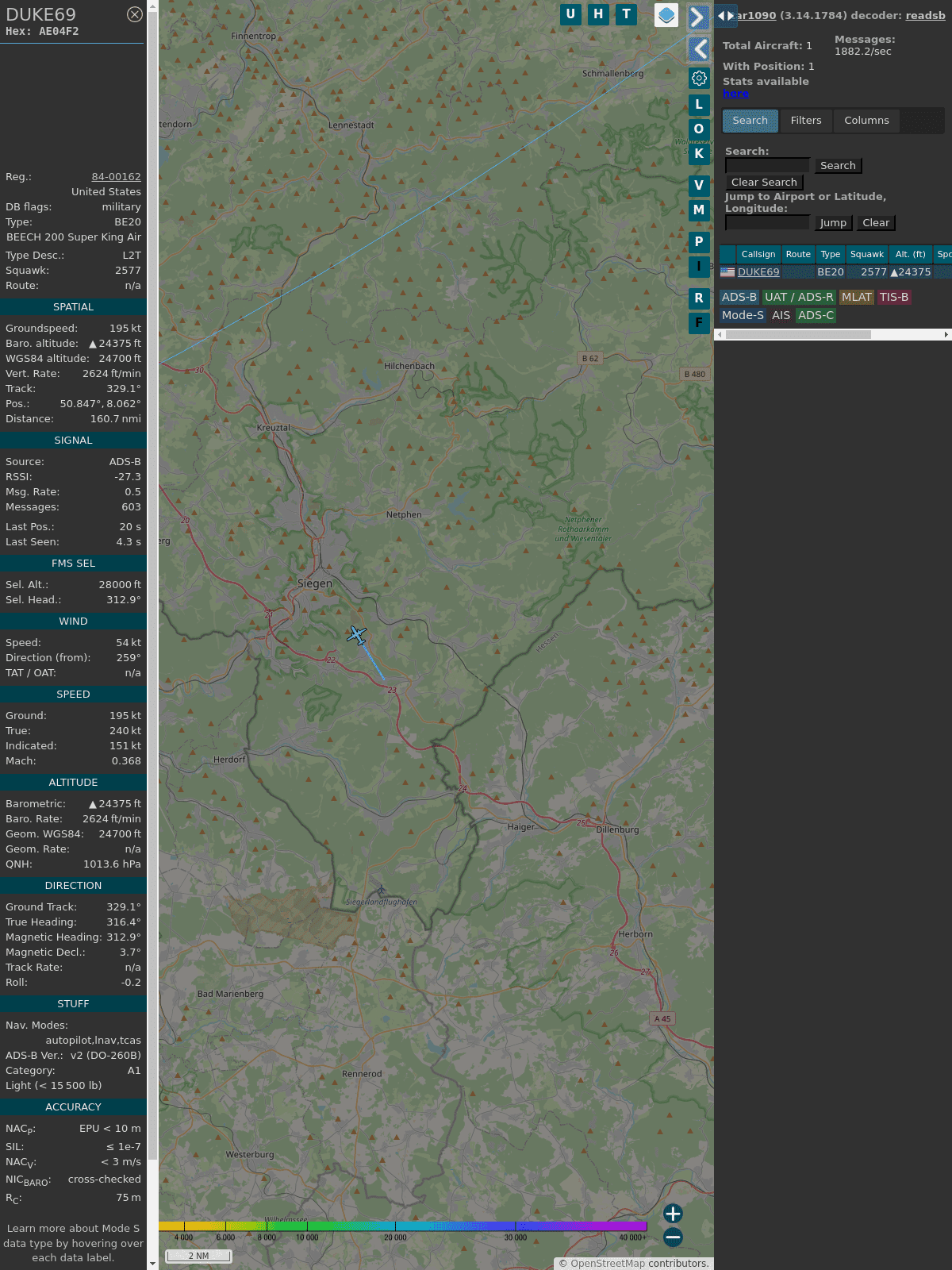Open registration 84-00162 link
This screenshot has width=952, height=1270.
116,177
